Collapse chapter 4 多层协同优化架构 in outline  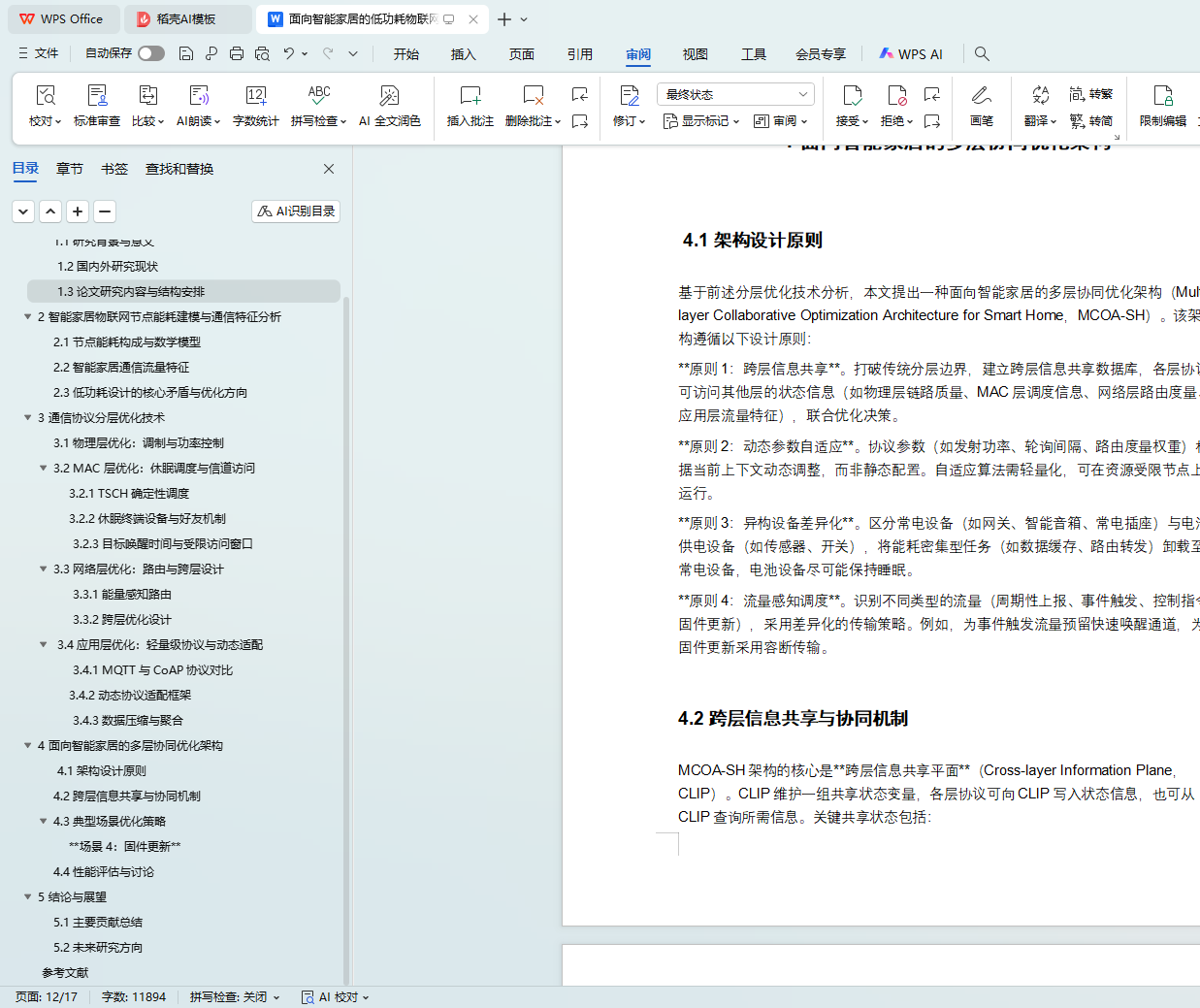point(27,745)
